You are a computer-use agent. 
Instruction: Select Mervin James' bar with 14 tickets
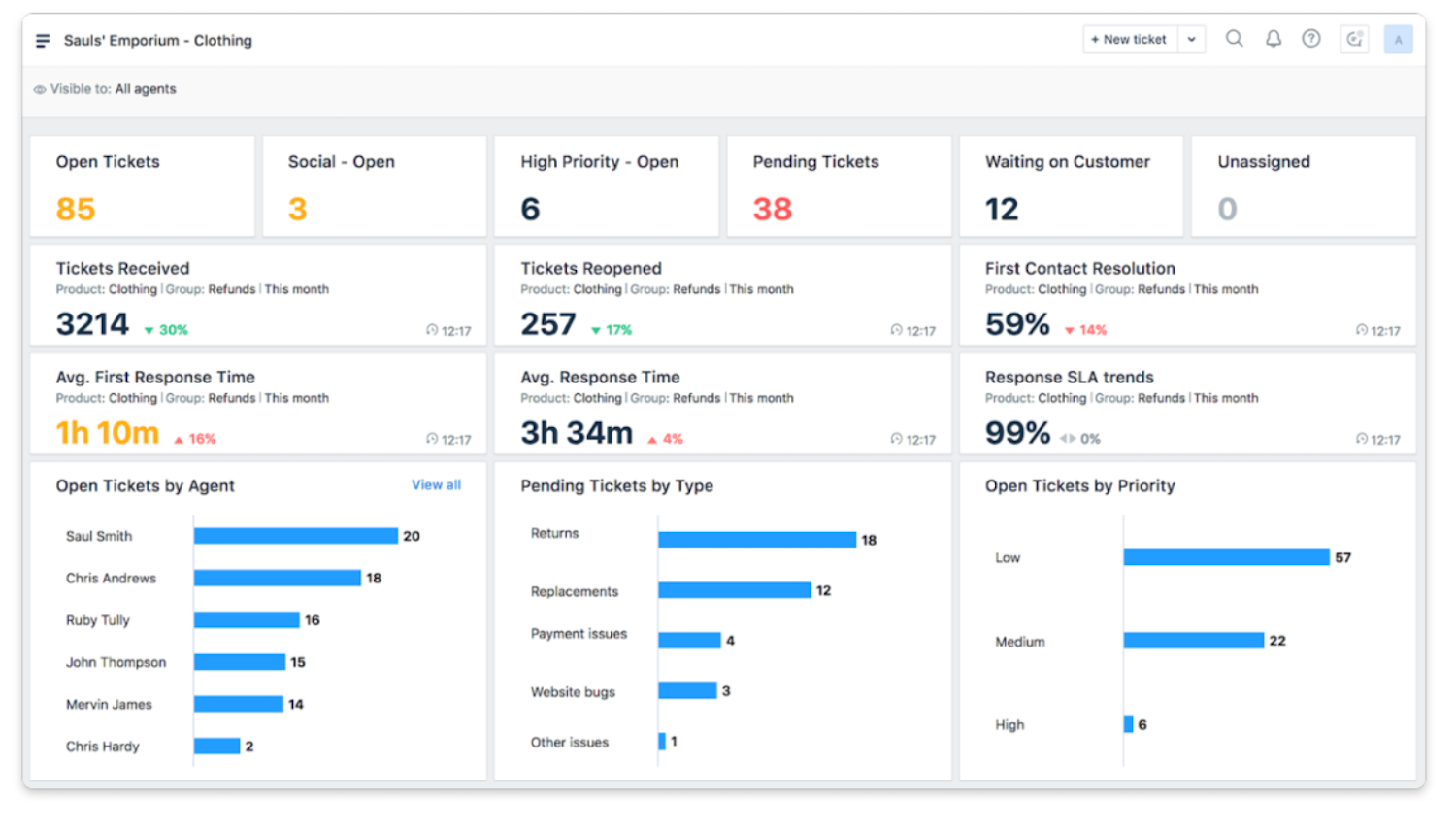pos(239,704)
